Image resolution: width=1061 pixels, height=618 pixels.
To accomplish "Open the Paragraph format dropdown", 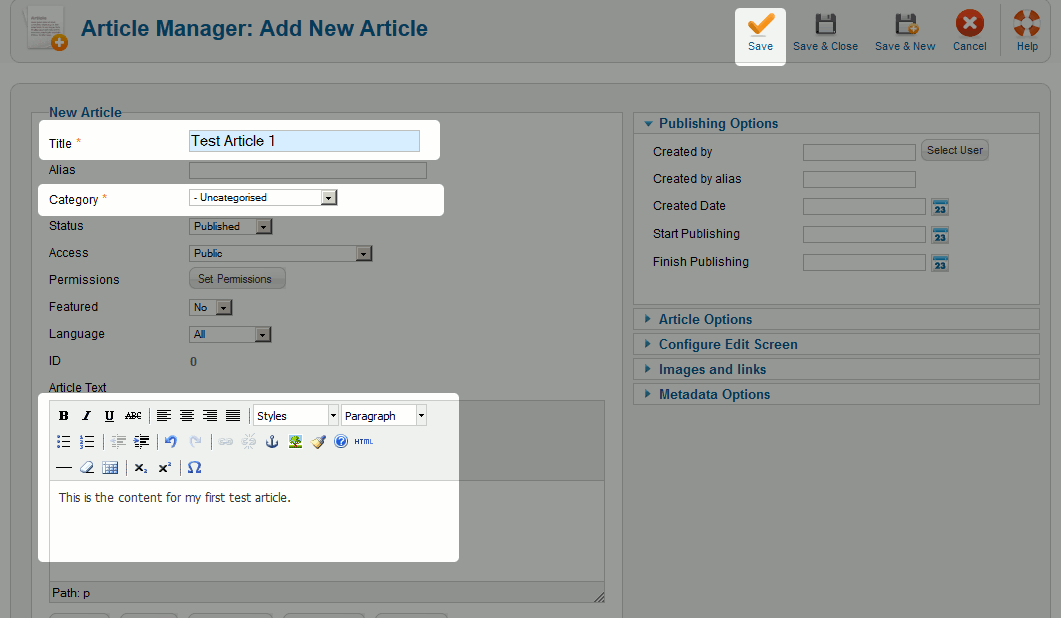I will click(x=384, y=416).
